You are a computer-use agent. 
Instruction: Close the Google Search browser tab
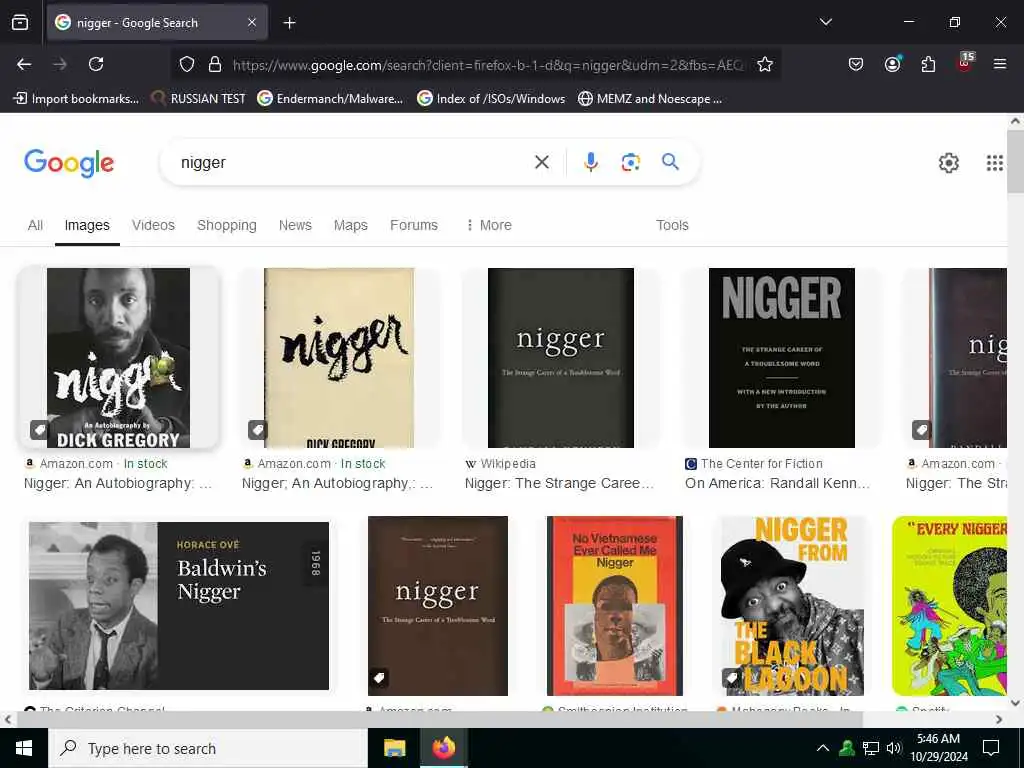click(x=252, y=23)
